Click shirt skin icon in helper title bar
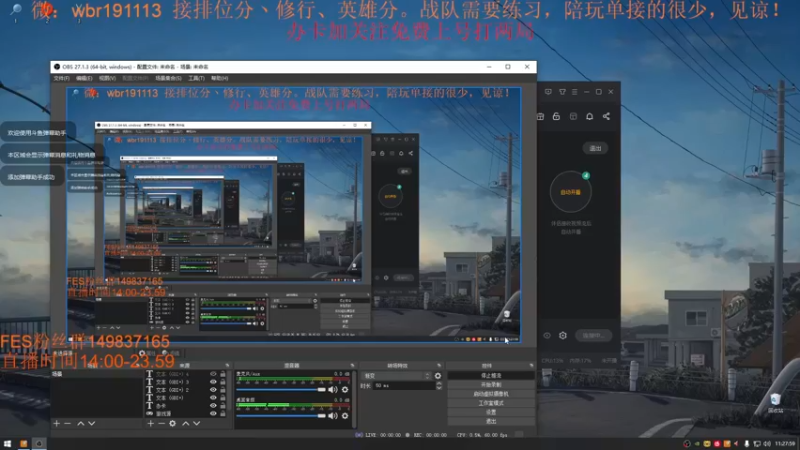The width and height of the screenshot is (800, 450). (562, 92)
